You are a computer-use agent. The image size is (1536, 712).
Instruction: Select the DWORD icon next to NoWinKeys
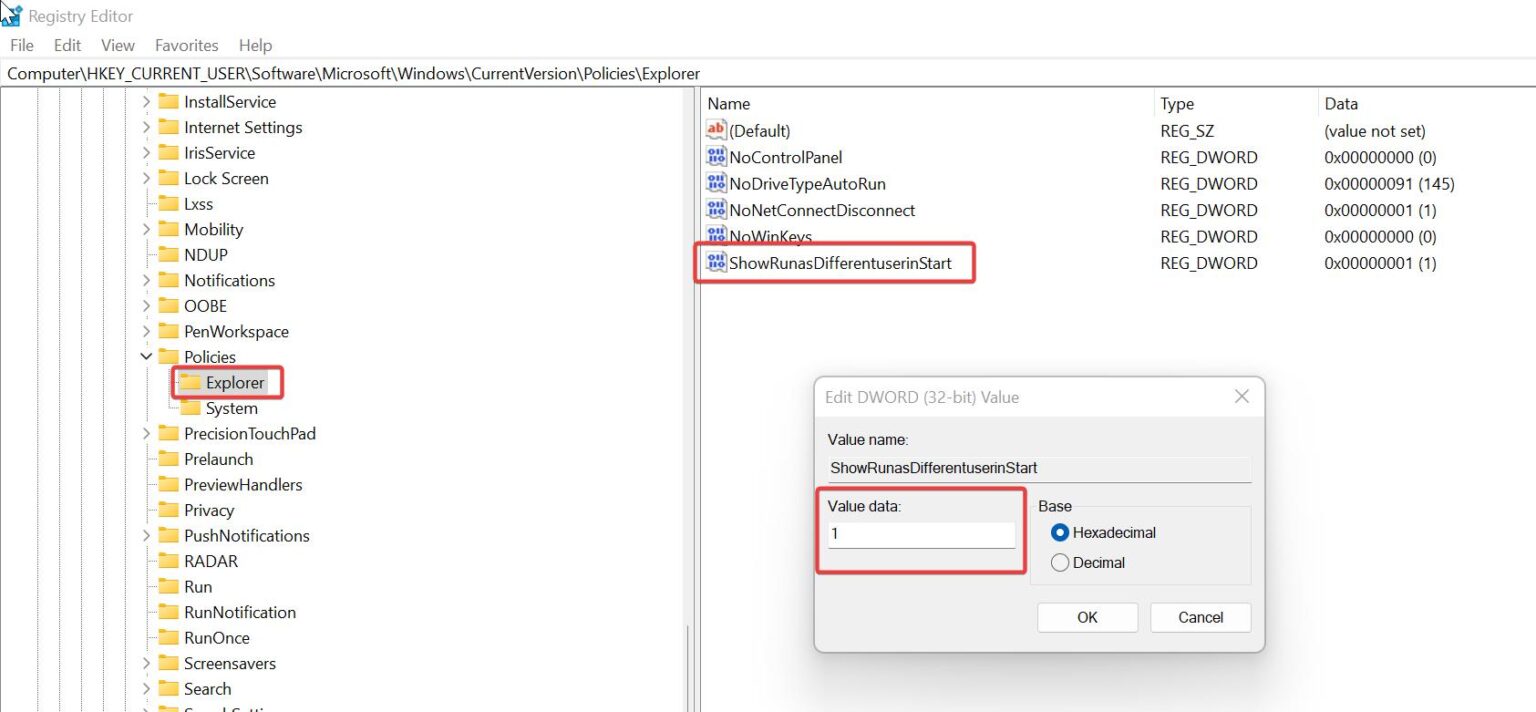pyautogui.click(x=716, y=236)
